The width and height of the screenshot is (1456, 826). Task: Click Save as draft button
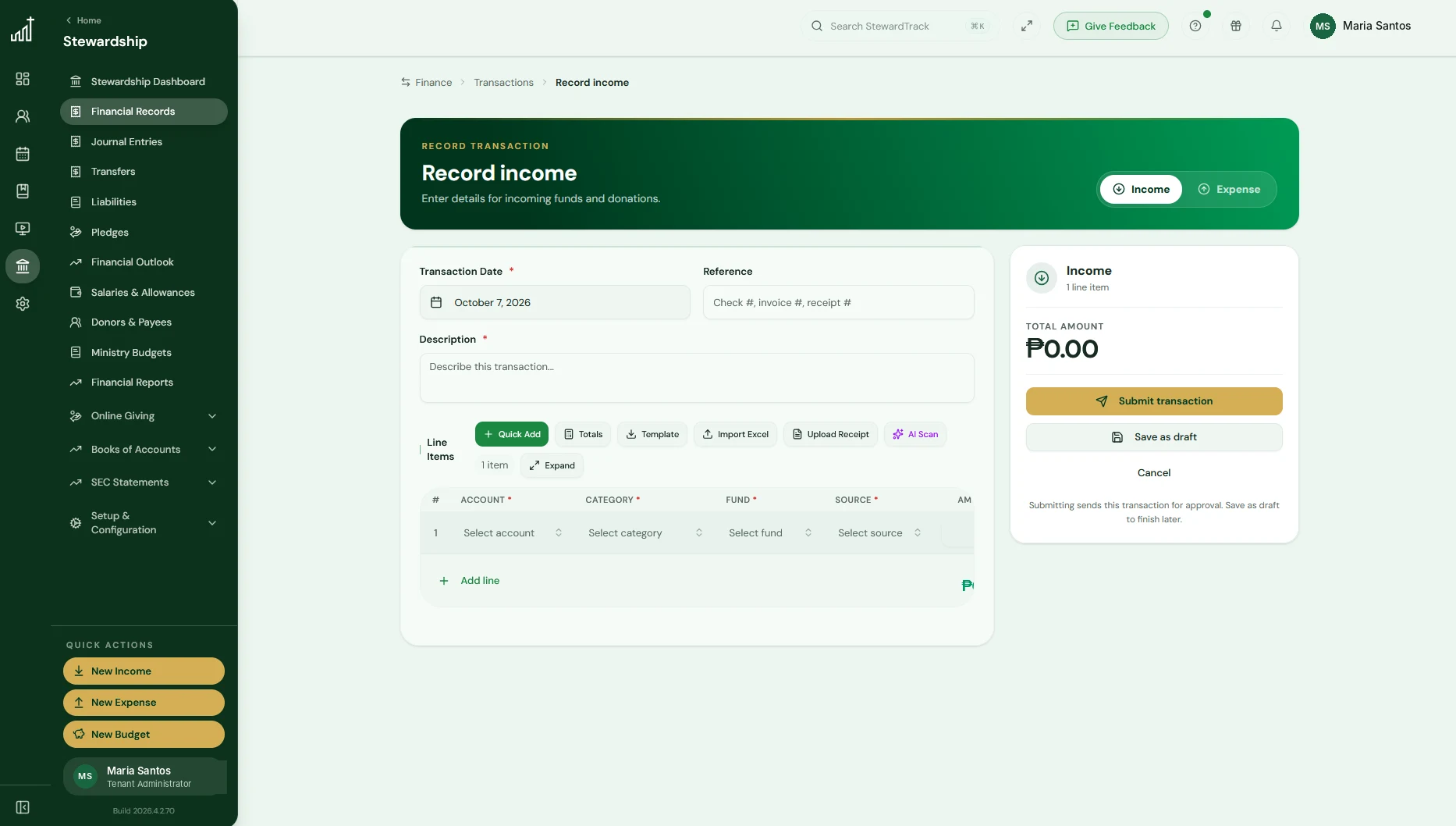[1154, 437]
